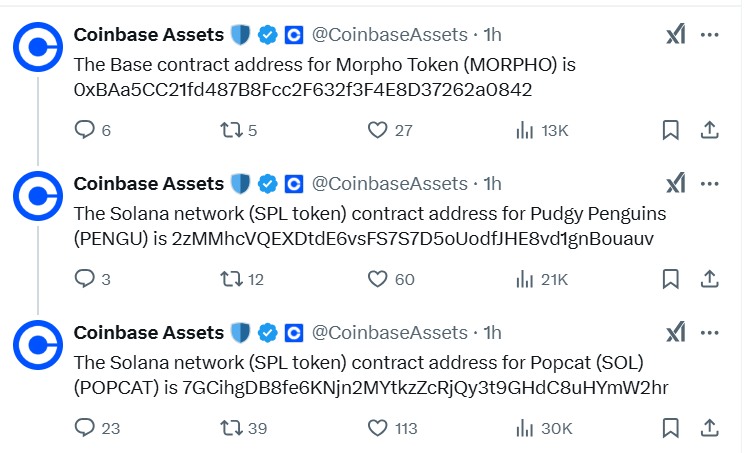View analytics for the 13K views tweet

(x=525, y=130)
